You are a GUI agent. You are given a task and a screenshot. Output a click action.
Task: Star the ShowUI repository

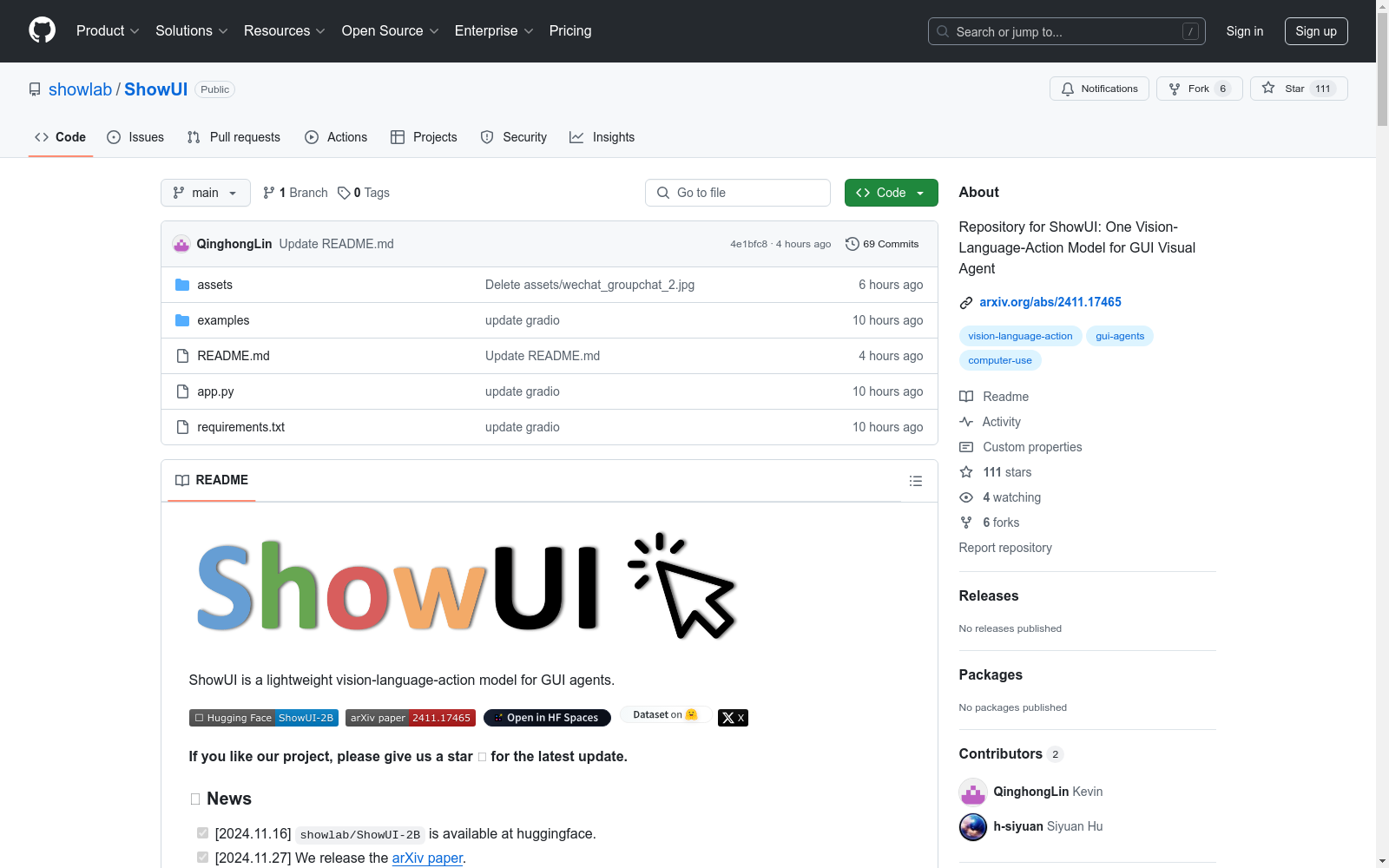click(x=1299, y=89)
